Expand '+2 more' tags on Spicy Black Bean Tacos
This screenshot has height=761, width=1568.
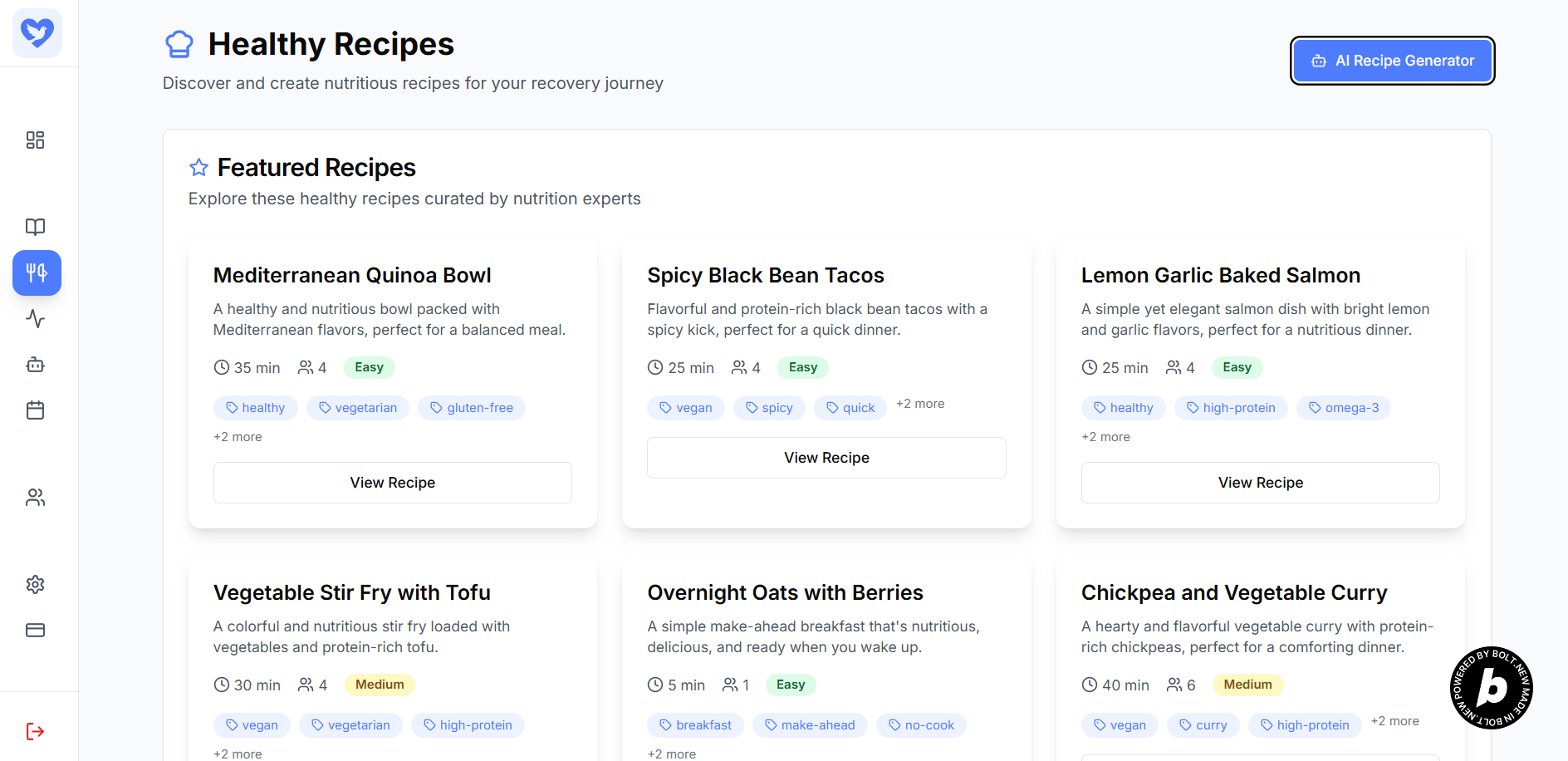coord(920,404)
